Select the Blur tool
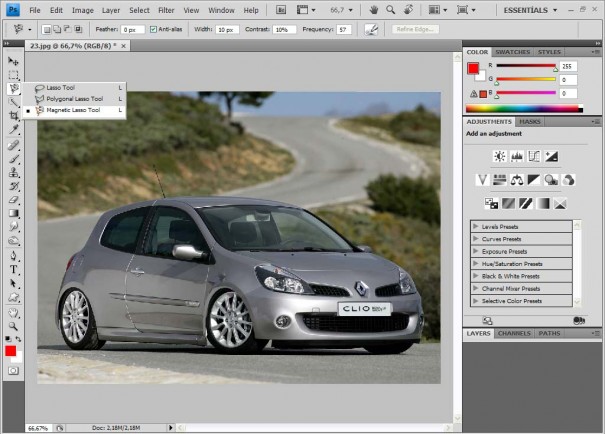 pyautogui.click(x=13, y=227)
